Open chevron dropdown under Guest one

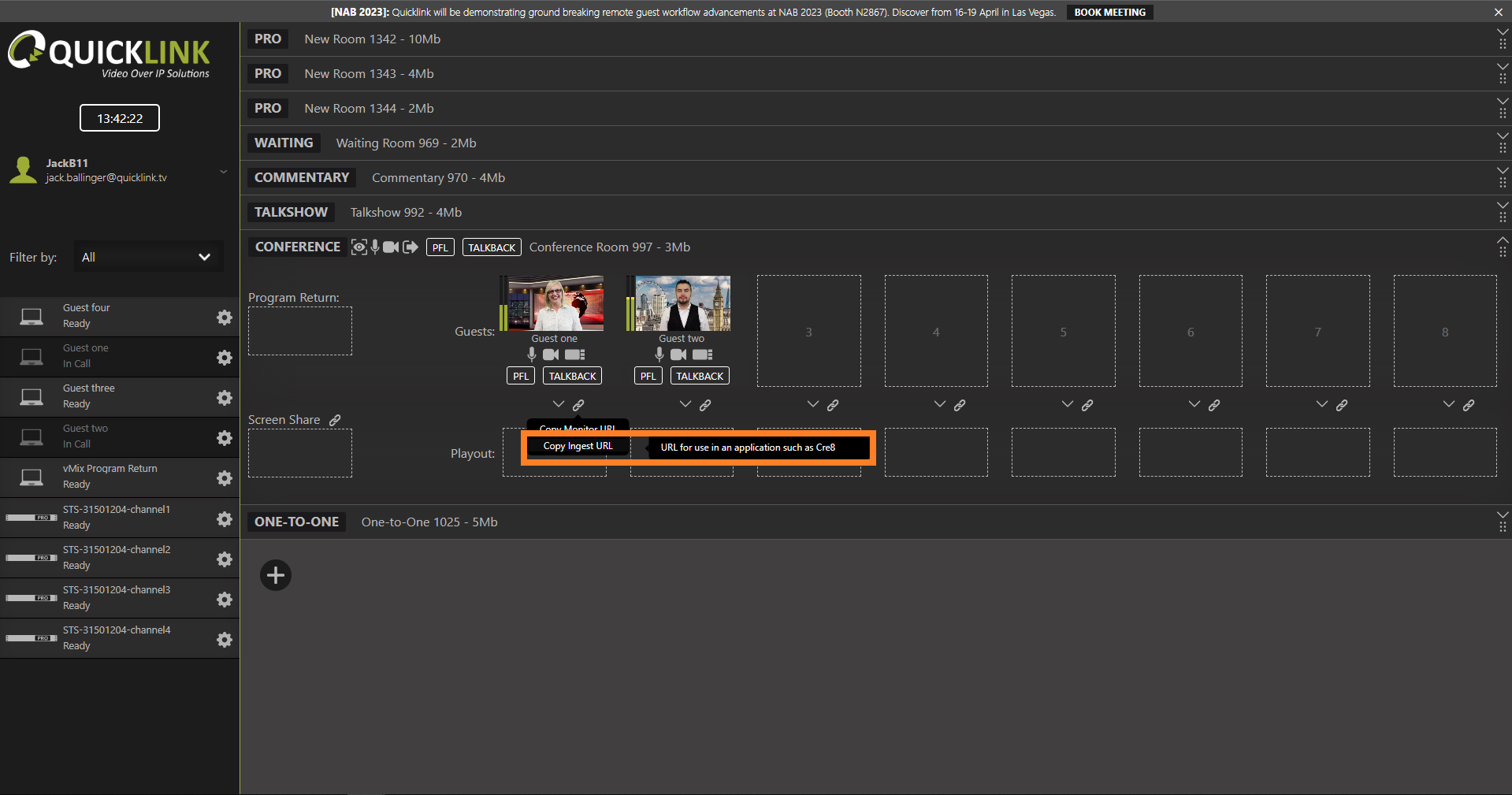559,404
